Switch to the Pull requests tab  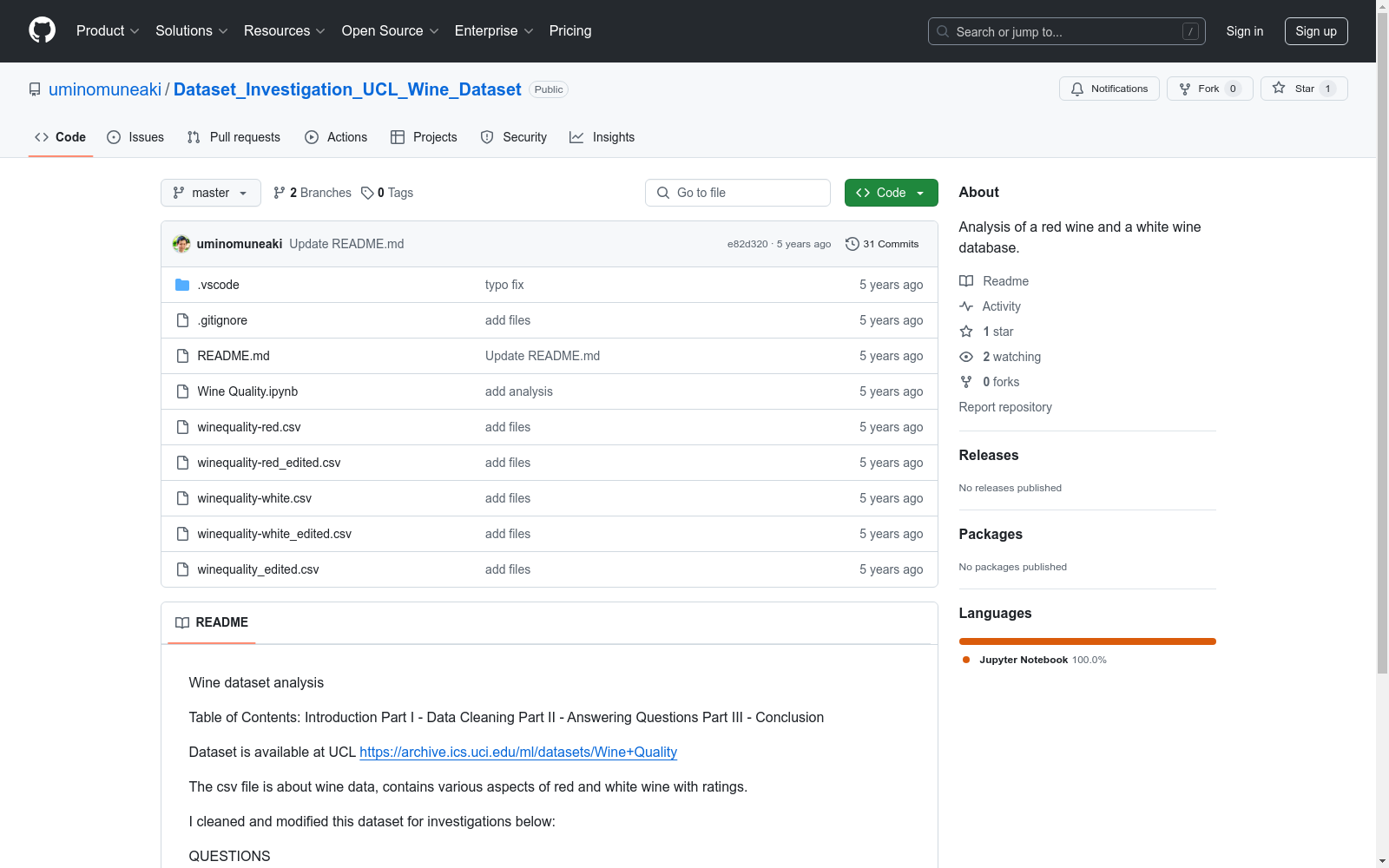point(234,137)
